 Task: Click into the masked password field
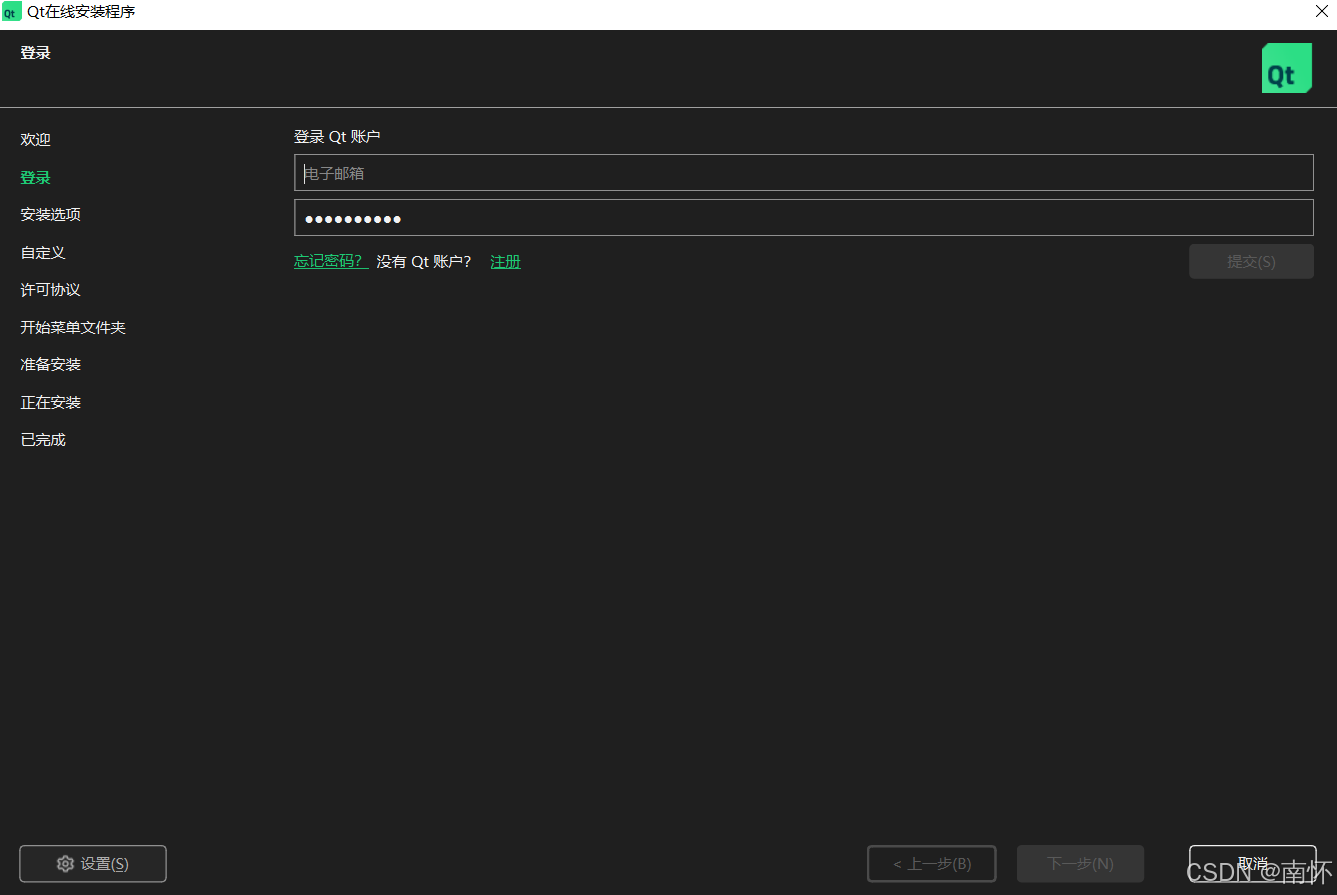(803, 218)
